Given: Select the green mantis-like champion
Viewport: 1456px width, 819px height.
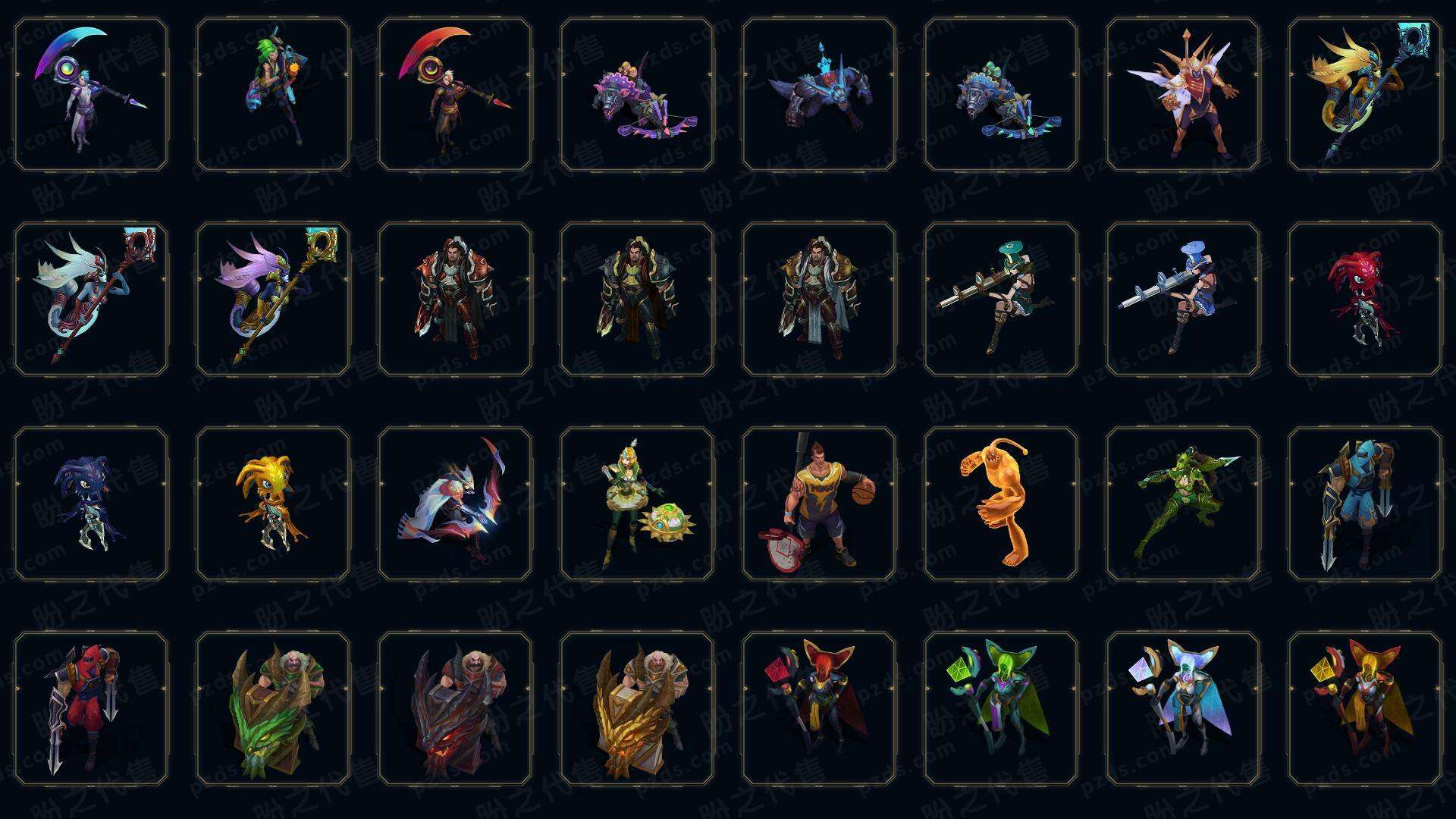Looking at the screenshot, I should point(1183,504).
